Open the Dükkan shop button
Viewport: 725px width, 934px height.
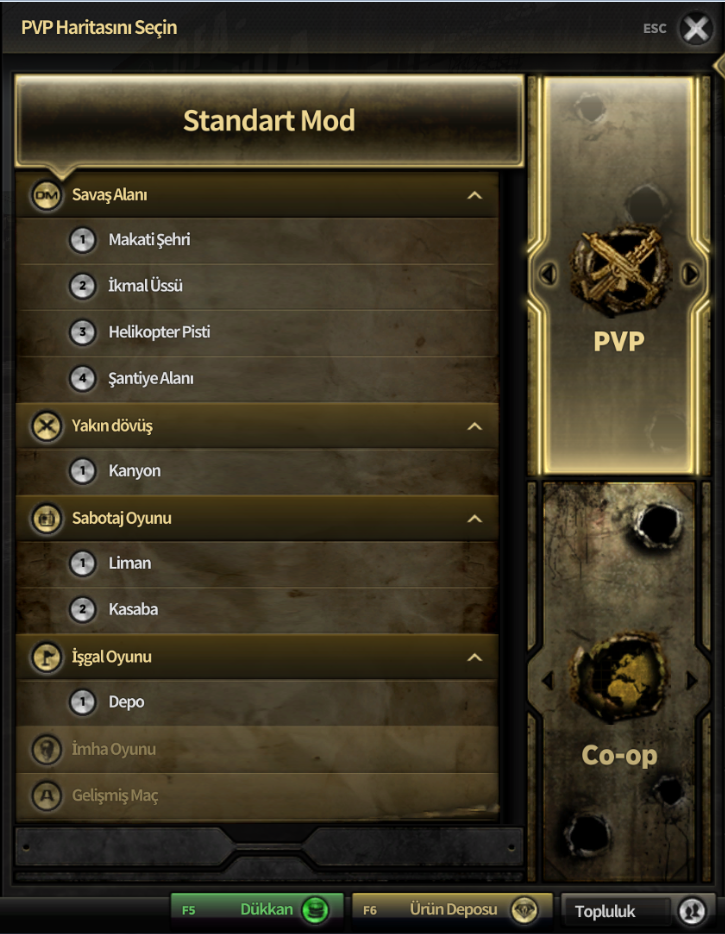257,910
